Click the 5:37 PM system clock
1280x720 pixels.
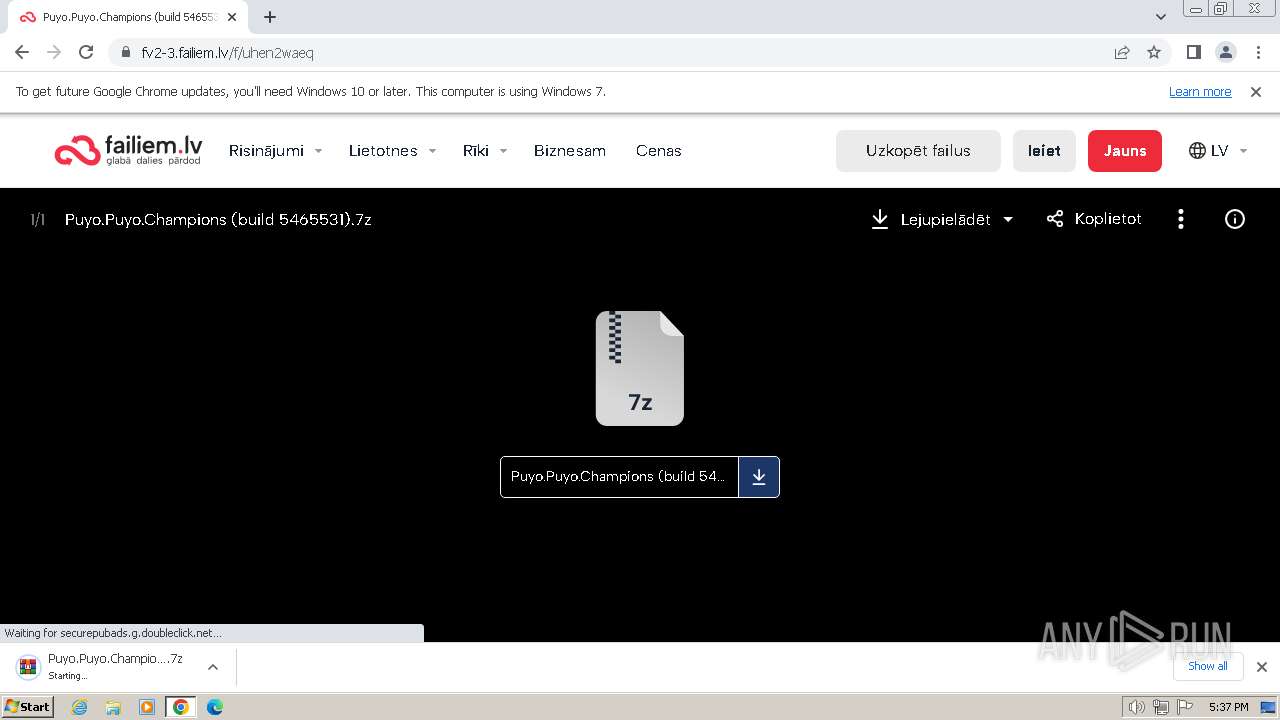tap(1228, 707)
